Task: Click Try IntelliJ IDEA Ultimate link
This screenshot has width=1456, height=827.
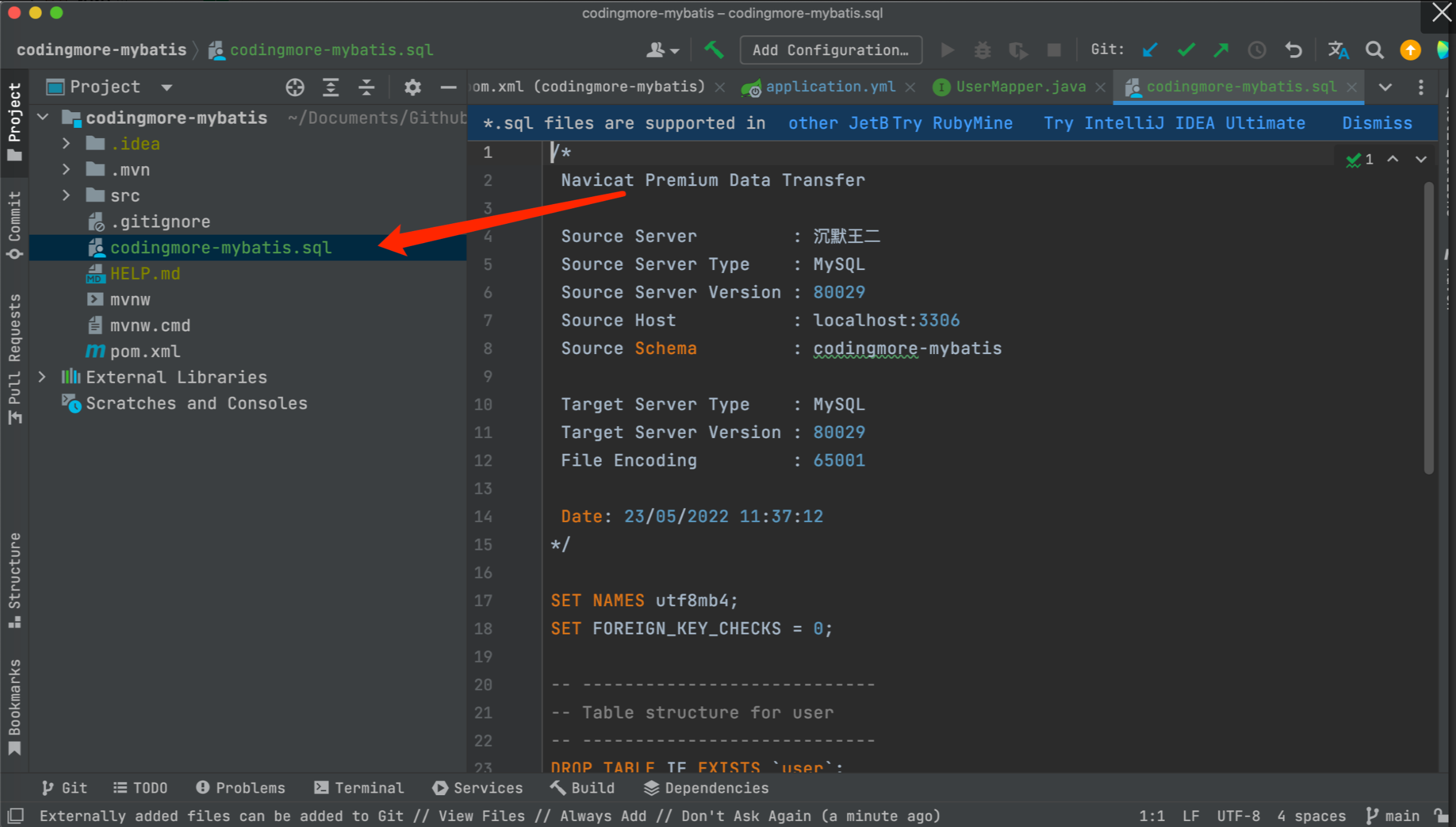Action: (x=1174, y=123)
